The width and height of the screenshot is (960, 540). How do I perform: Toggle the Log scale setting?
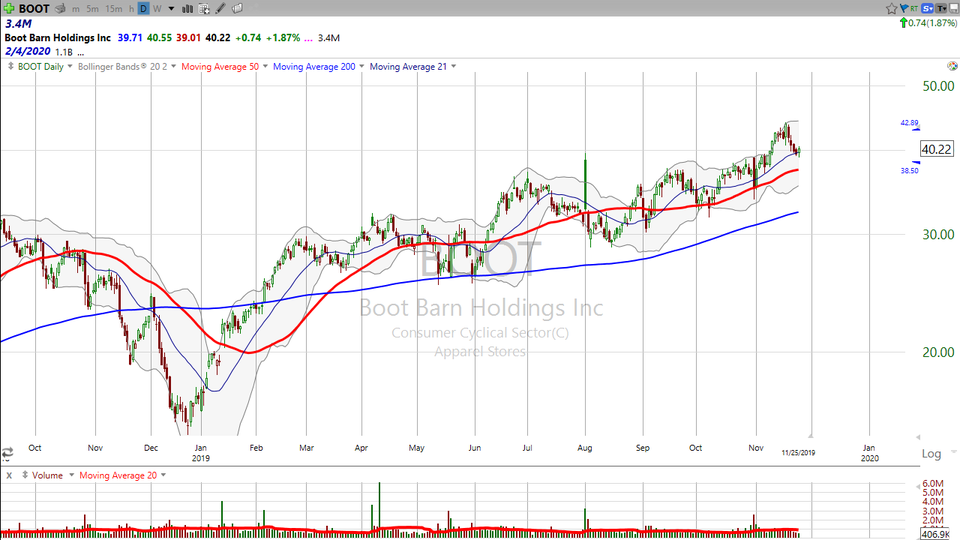931,454
